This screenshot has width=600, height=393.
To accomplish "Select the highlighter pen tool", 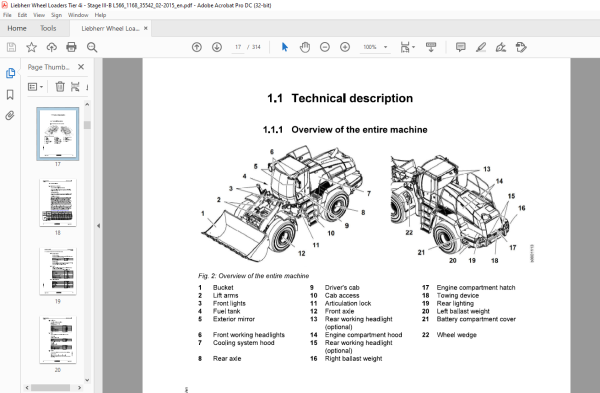I will pyautogui.click(x=481, y=47).
